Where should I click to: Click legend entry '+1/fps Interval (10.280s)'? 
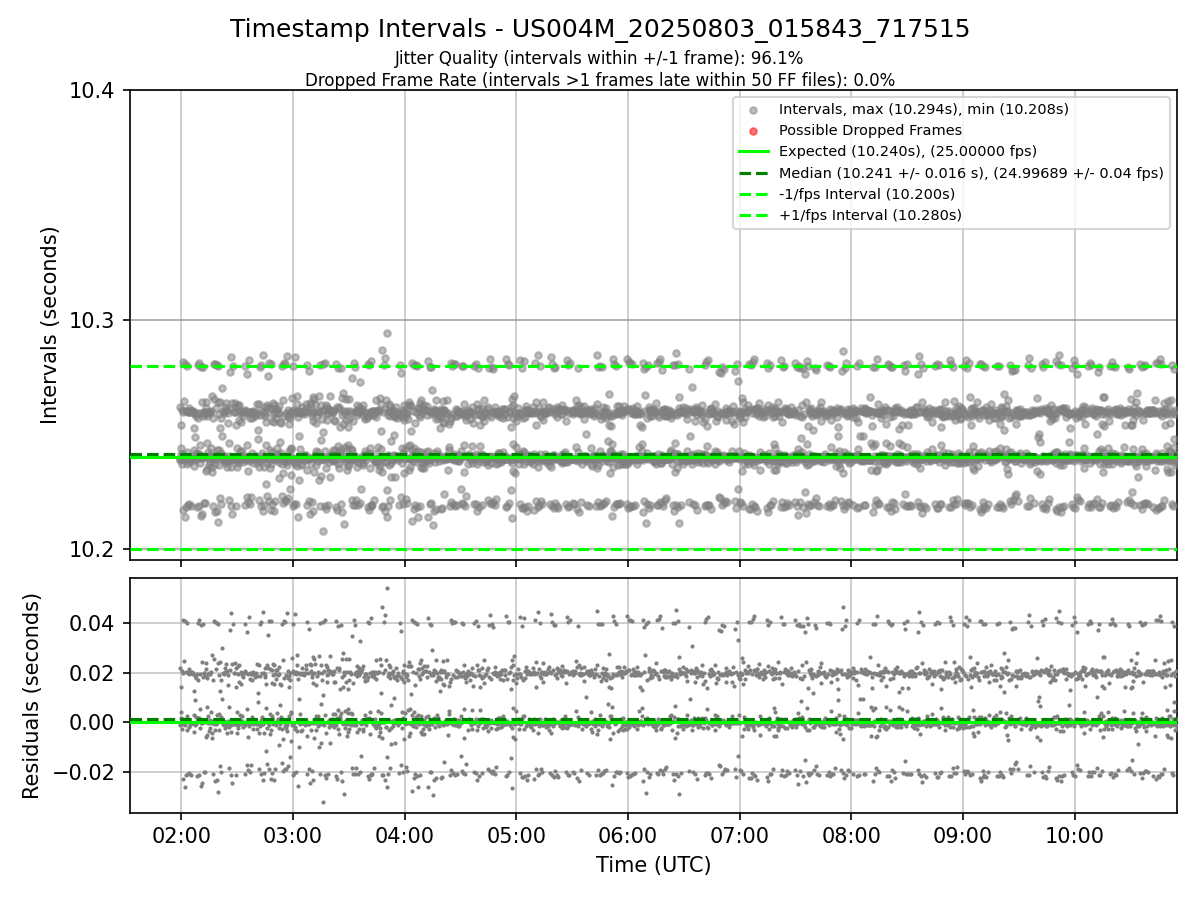click(870, 215)
